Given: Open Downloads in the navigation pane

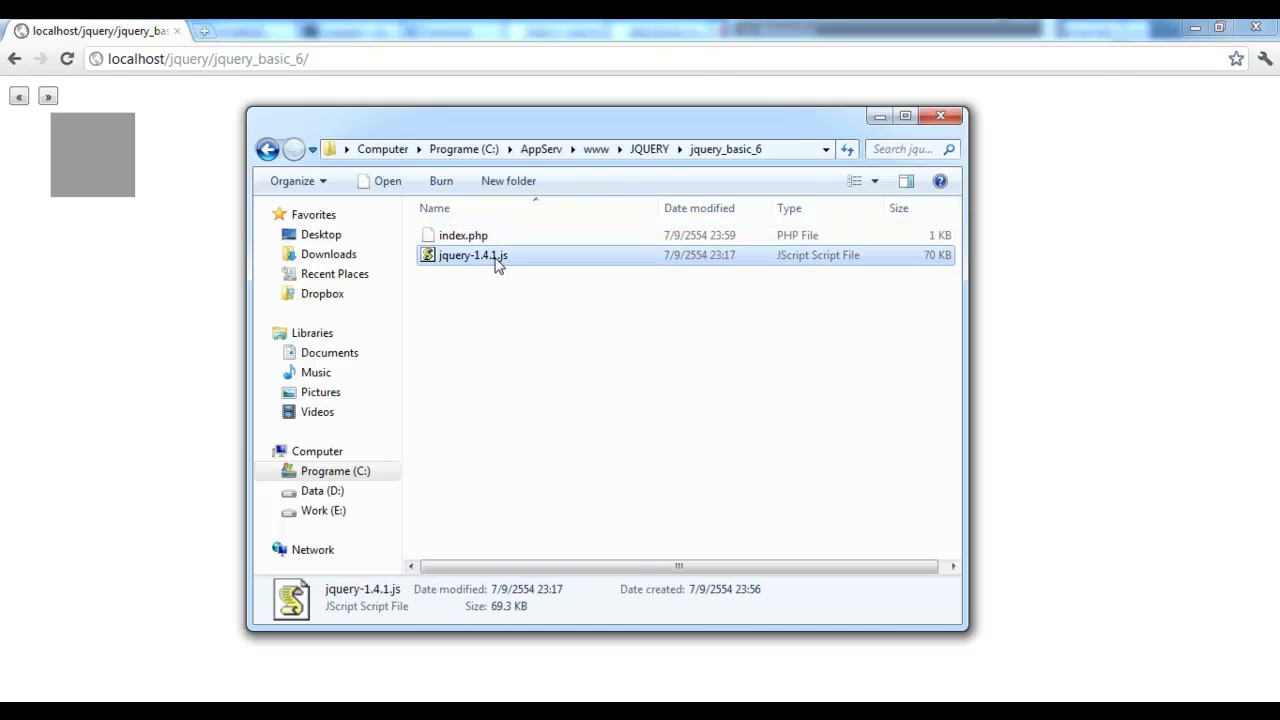Looking at the screenshot, I should point(328,254).
